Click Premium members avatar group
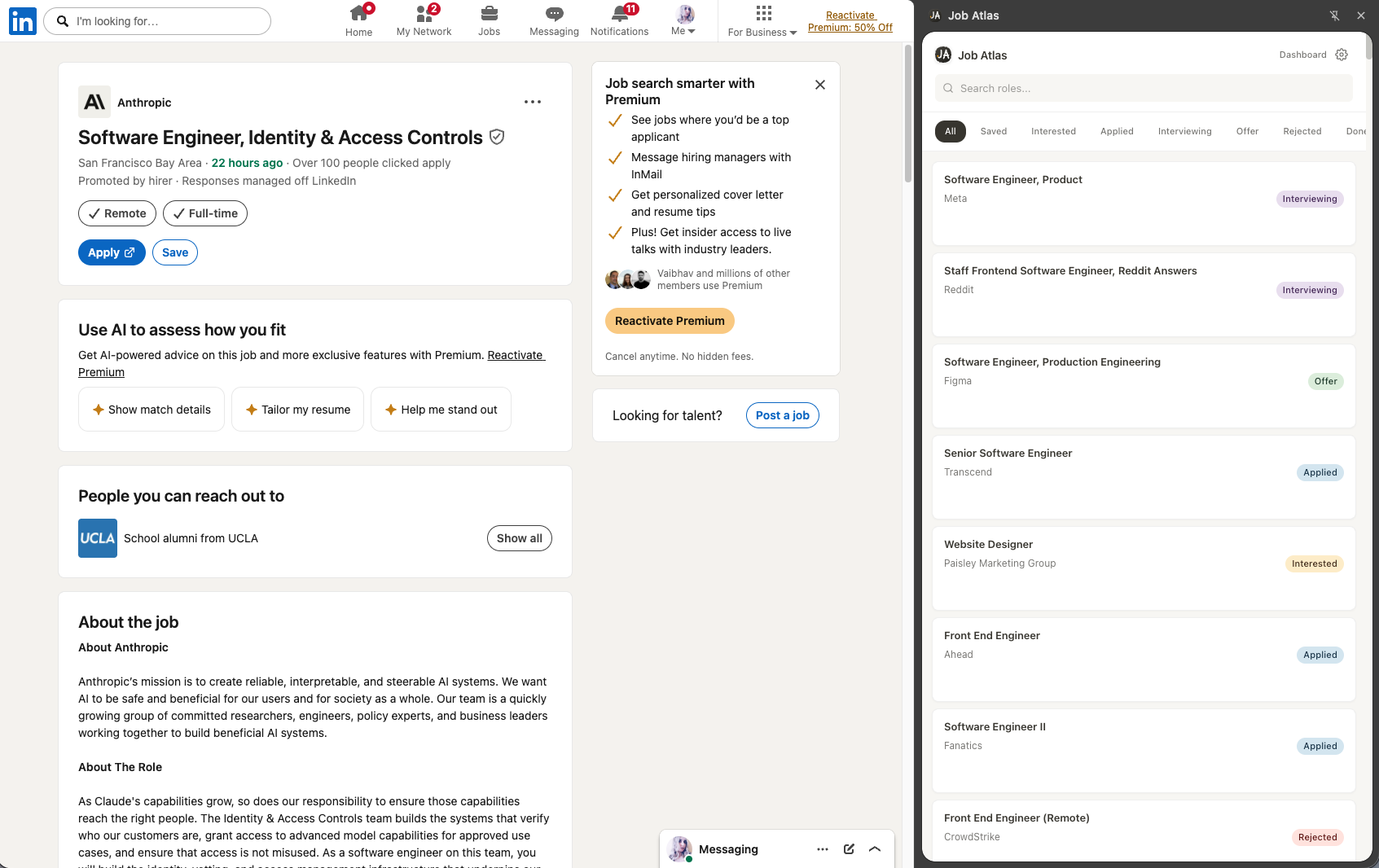Screen dimensions: 1379x868 628,279
